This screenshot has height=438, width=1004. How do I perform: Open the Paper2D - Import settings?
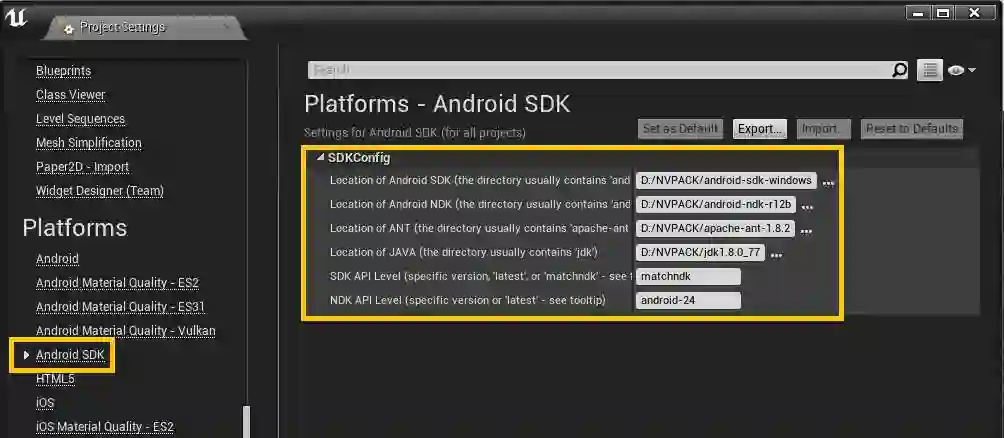[x=82, y=166]
